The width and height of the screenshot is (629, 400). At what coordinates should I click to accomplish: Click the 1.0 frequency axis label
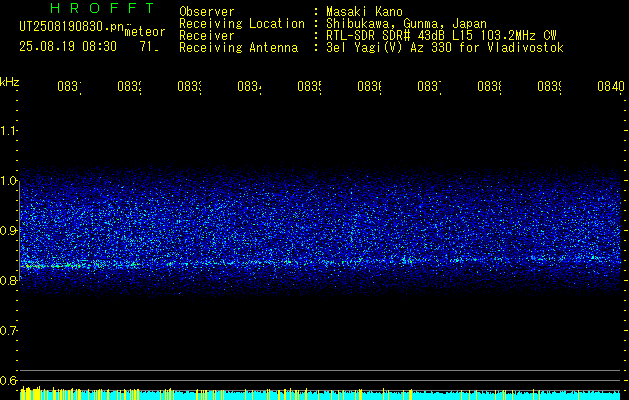8,181
